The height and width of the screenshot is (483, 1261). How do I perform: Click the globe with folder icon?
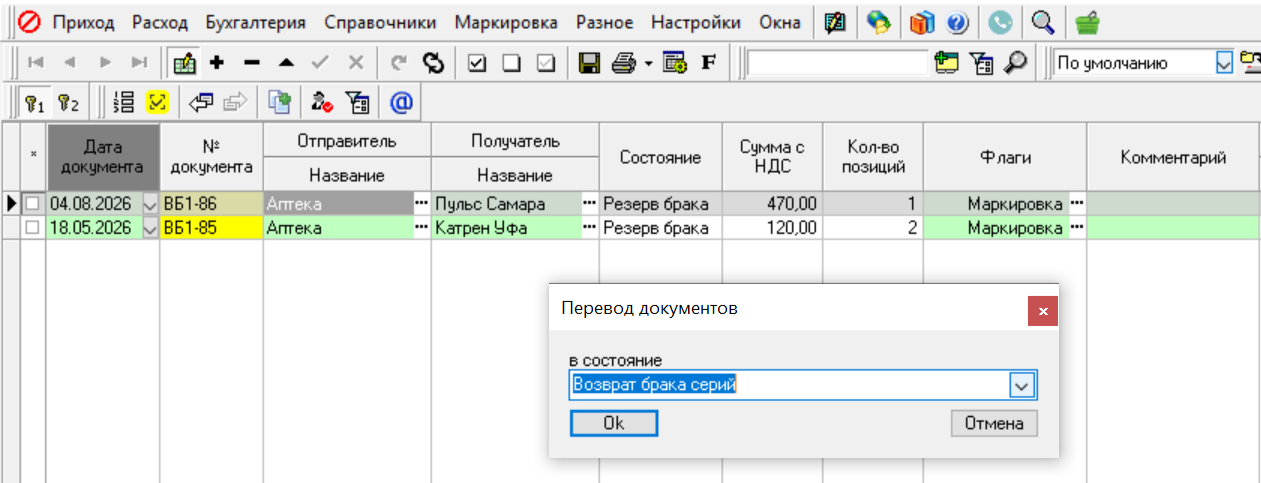(x=878, y=22)
